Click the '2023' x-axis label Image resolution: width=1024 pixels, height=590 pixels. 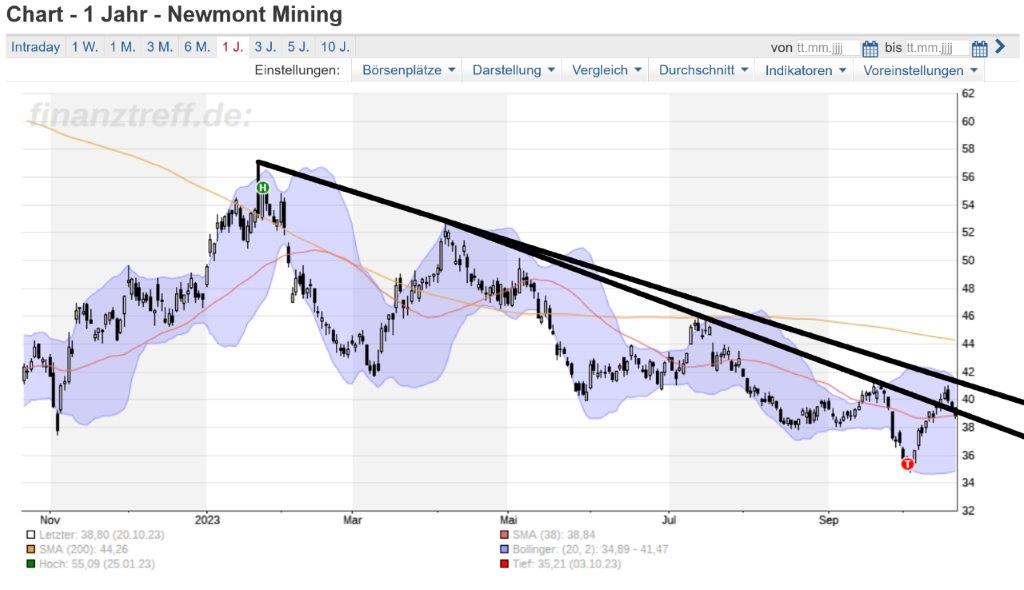(207, 520)
